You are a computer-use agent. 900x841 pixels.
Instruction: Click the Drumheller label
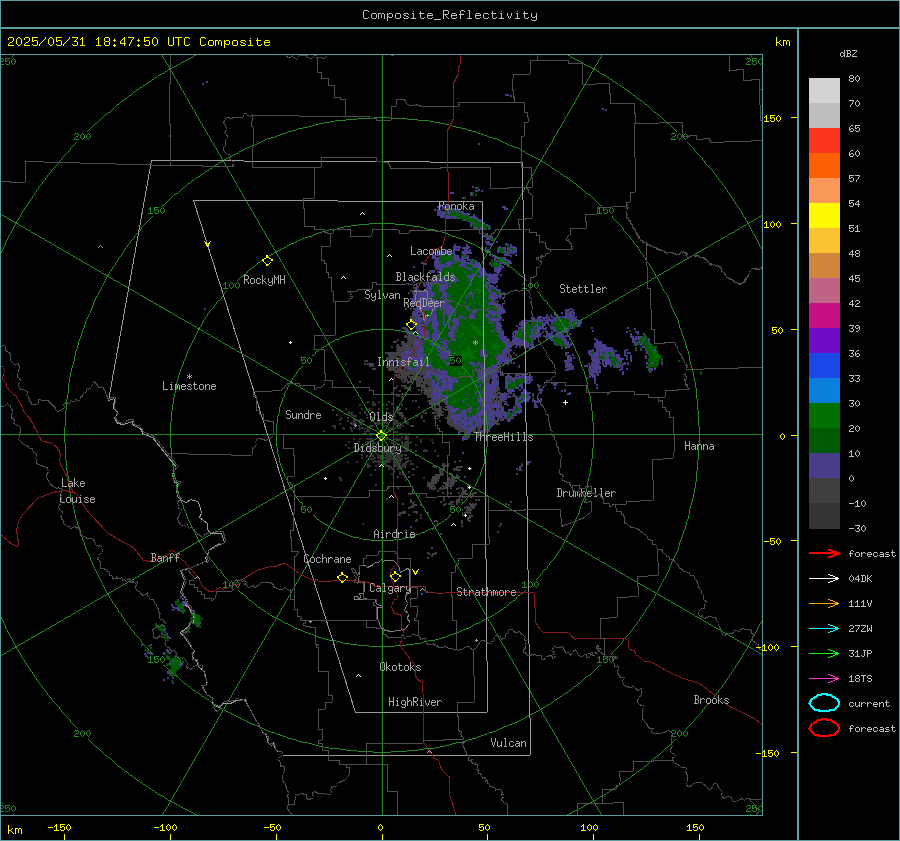coord(586,493)
